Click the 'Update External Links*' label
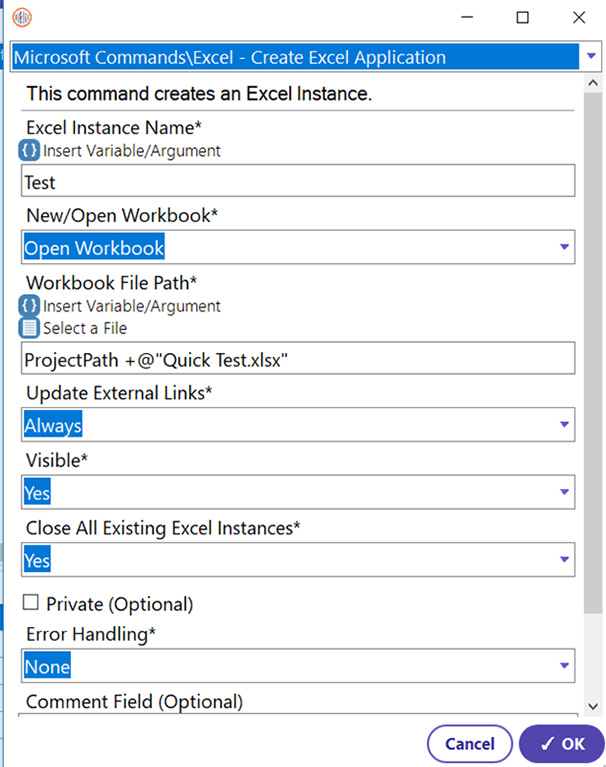This screenshot has height=767, width=606. point(119,393)
